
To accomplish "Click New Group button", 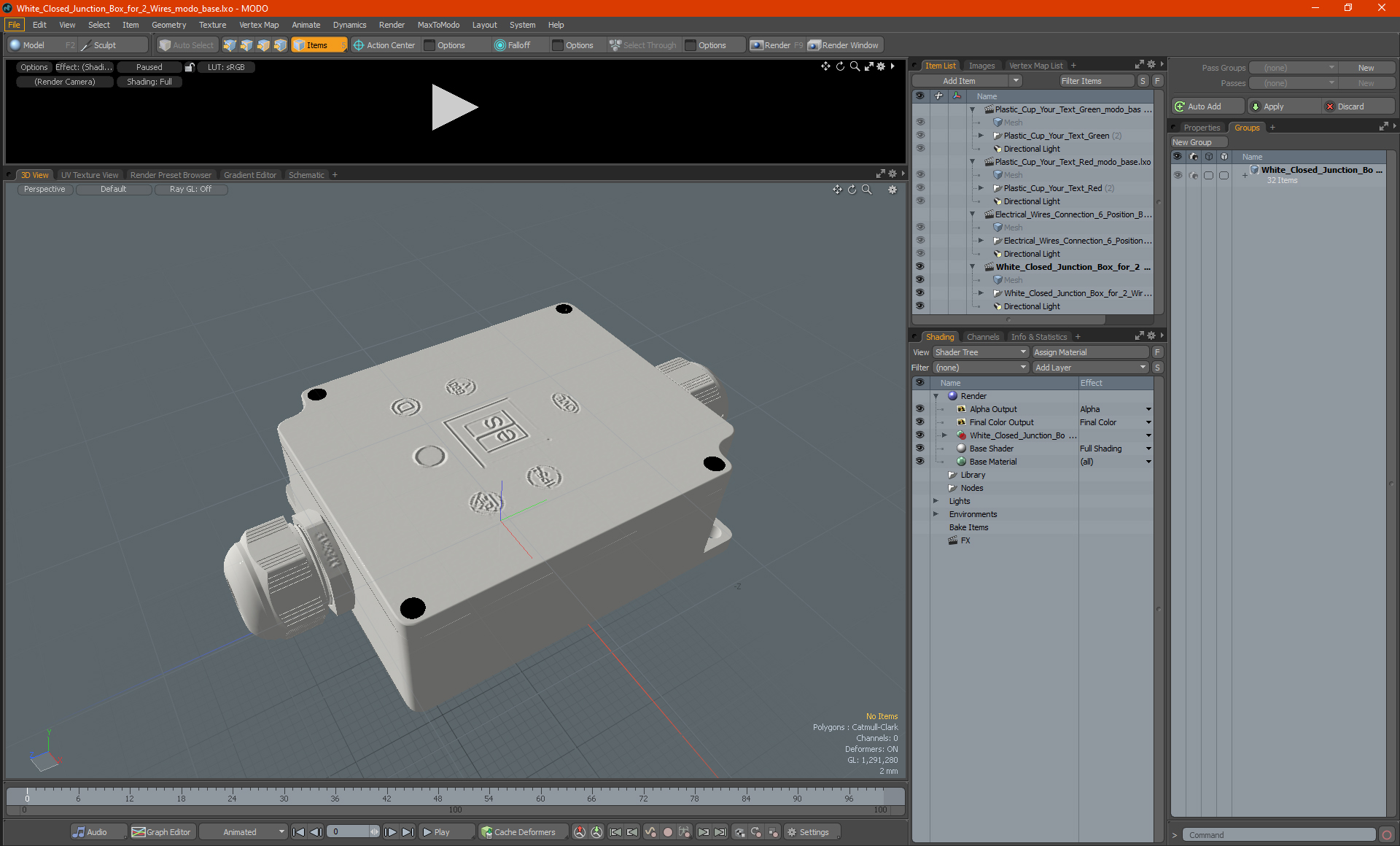I will (1199, 142).
